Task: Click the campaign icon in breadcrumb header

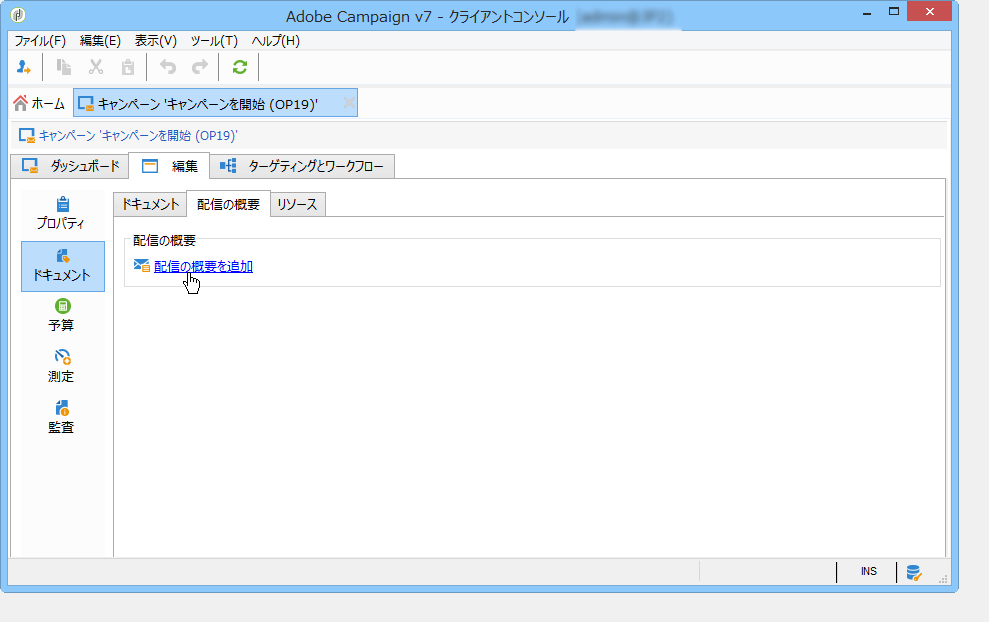Action: pyautogui.click(x=26, y=136)
